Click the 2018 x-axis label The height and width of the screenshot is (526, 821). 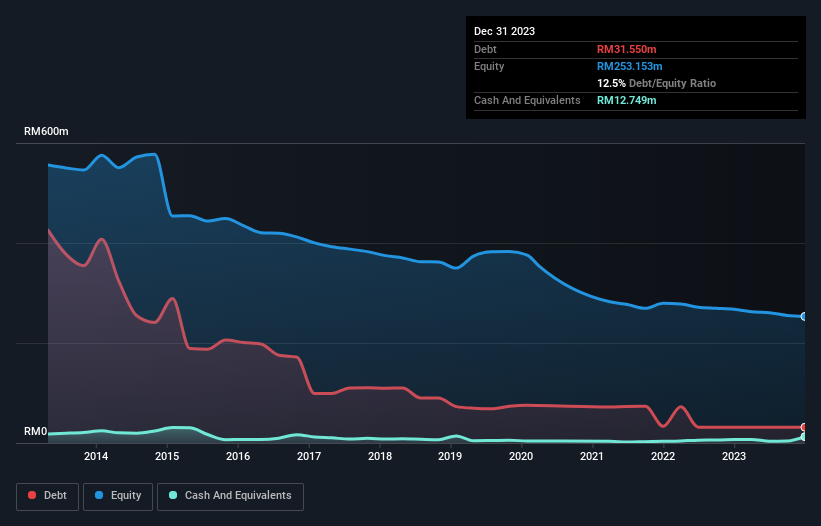(380, 456)
